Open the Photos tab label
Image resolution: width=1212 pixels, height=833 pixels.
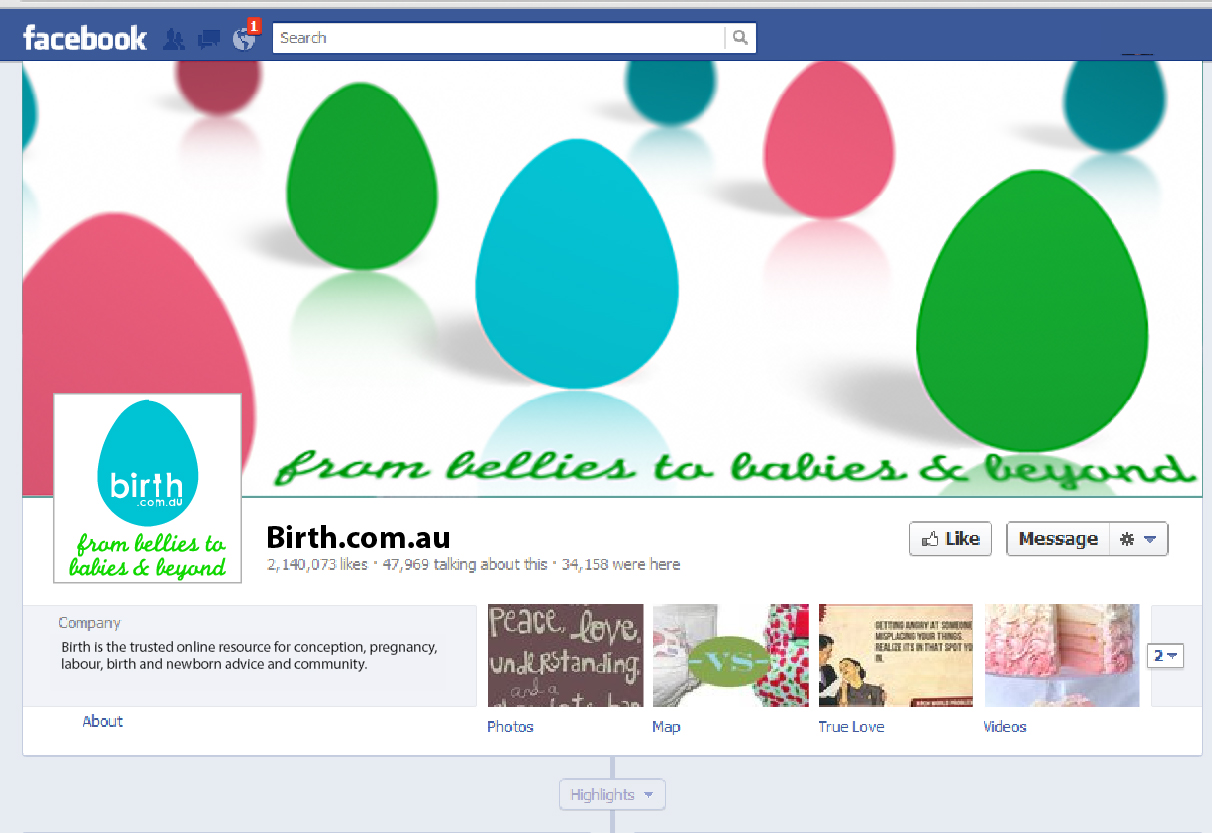510,727
